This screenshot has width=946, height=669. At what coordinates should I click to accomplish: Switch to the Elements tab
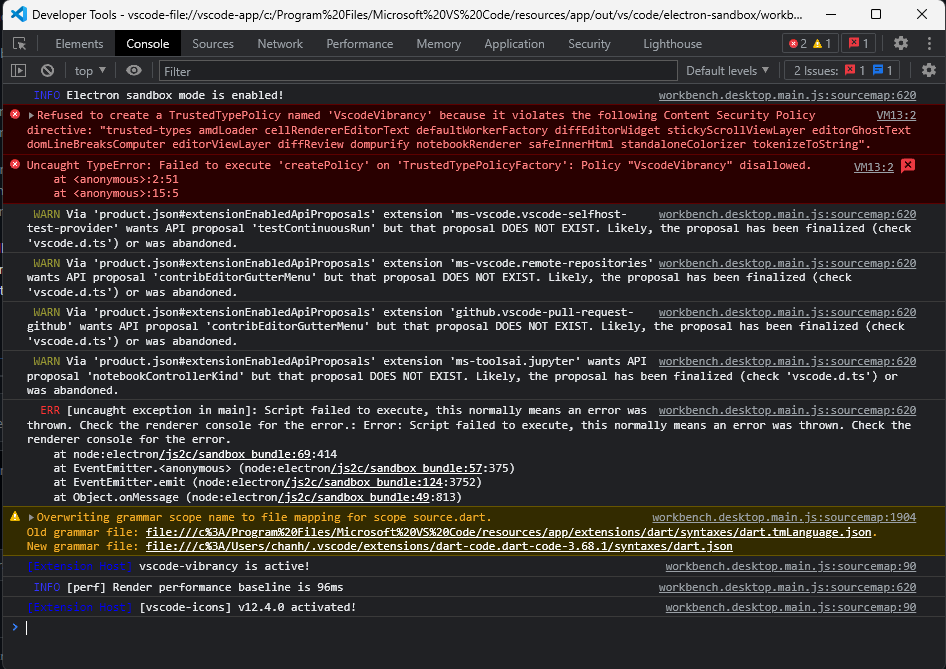pos(79,43)
